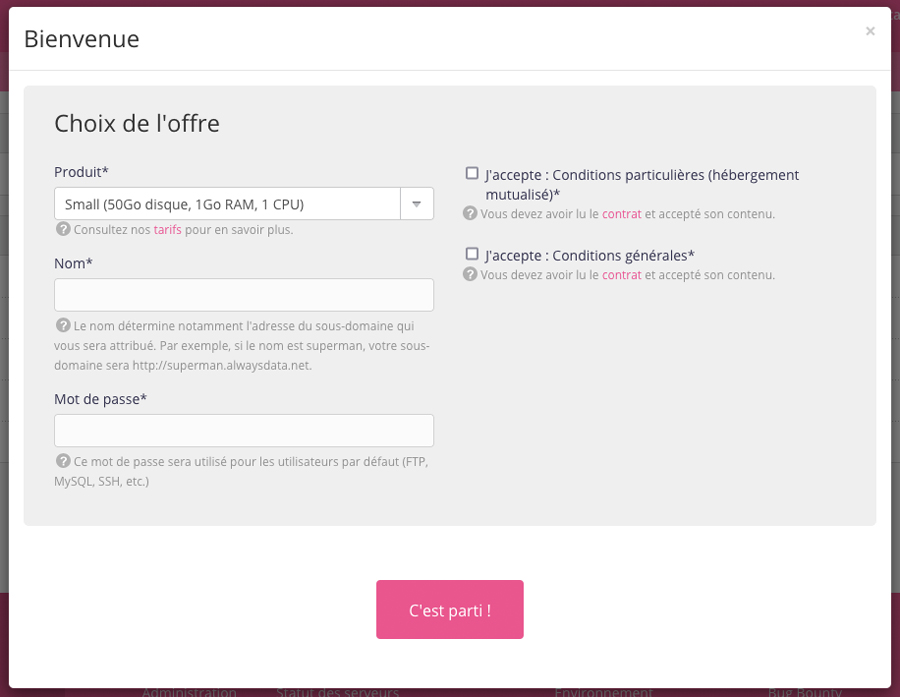Open tarifs link

[168, 230]
